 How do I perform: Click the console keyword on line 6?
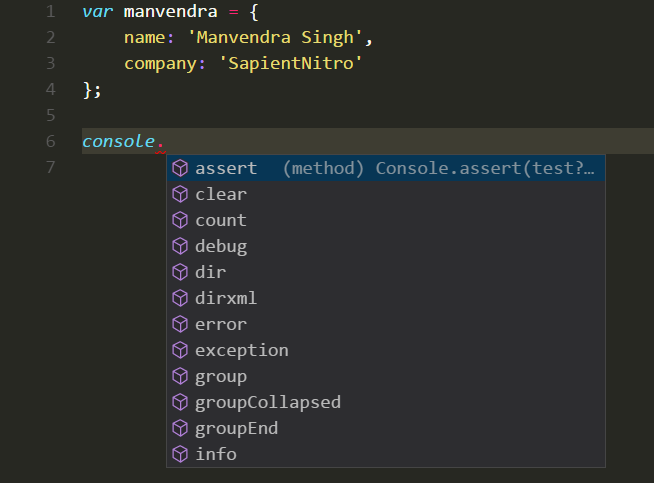click(x=118, y=141)
